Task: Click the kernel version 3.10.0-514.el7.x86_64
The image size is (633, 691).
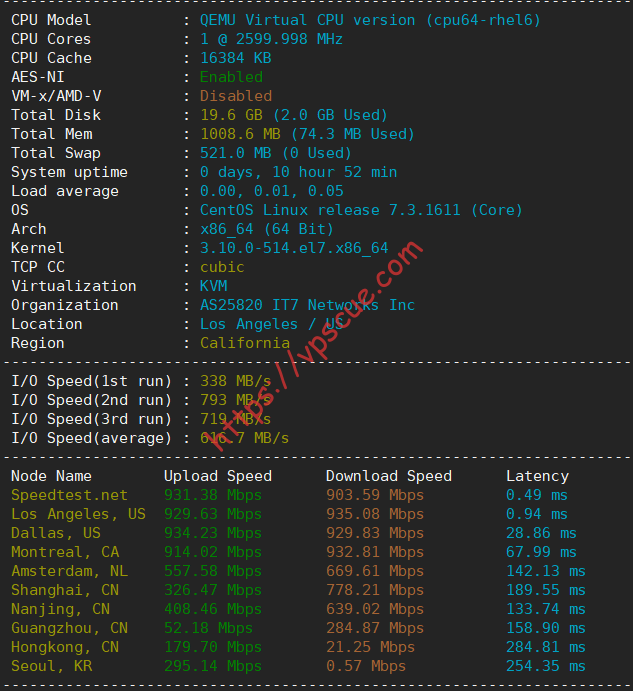Action: click(294, 248)
